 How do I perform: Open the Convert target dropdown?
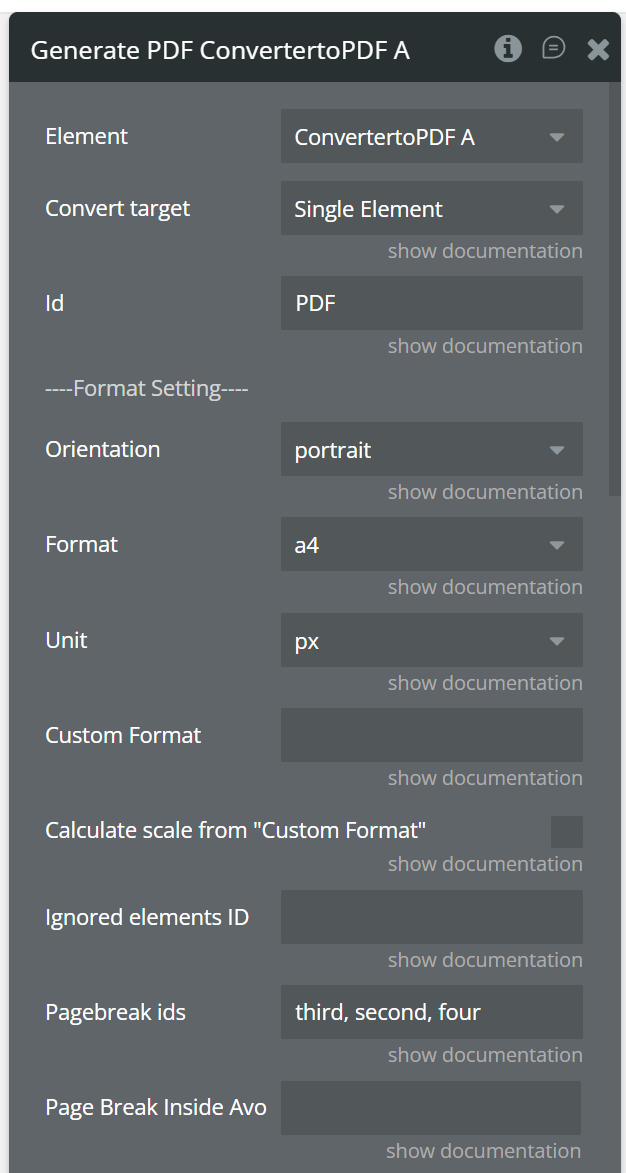tap(431, 209)
